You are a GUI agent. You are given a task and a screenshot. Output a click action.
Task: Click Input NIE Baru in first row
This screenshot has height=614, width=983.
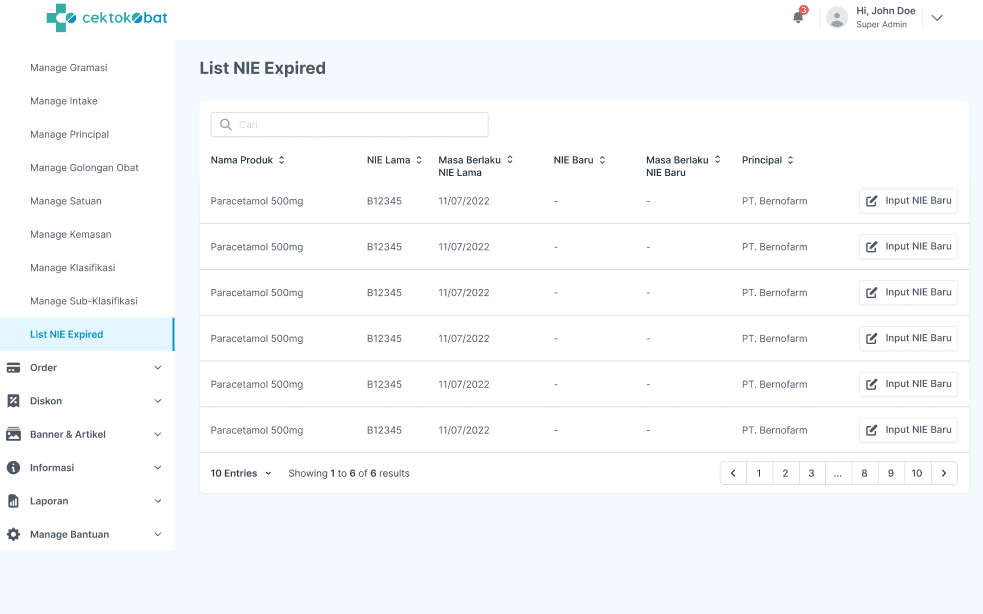click(x=908, y=201)
